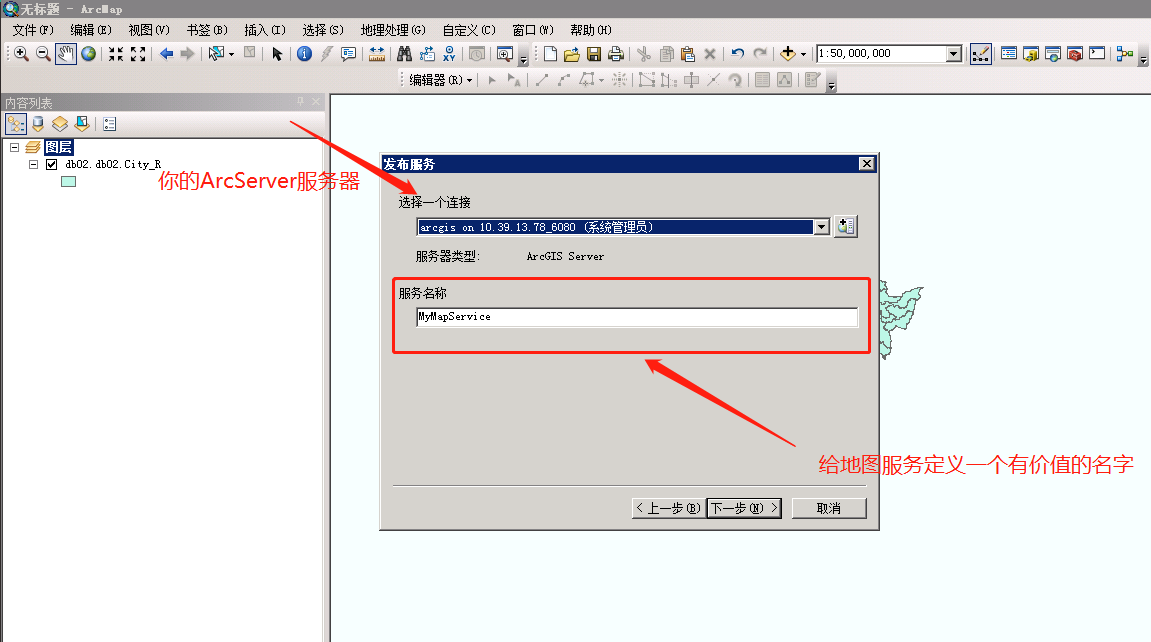Click the MyMapService name input field

tap(637, 316)
